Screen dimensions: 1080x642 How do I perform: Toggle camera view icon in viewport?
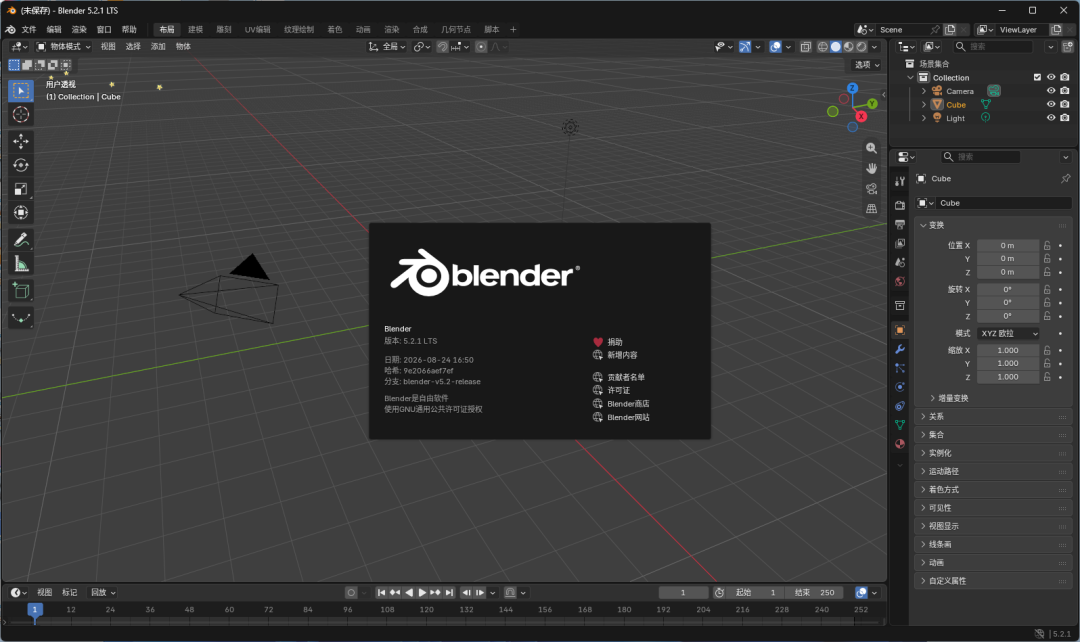point(871,188)
